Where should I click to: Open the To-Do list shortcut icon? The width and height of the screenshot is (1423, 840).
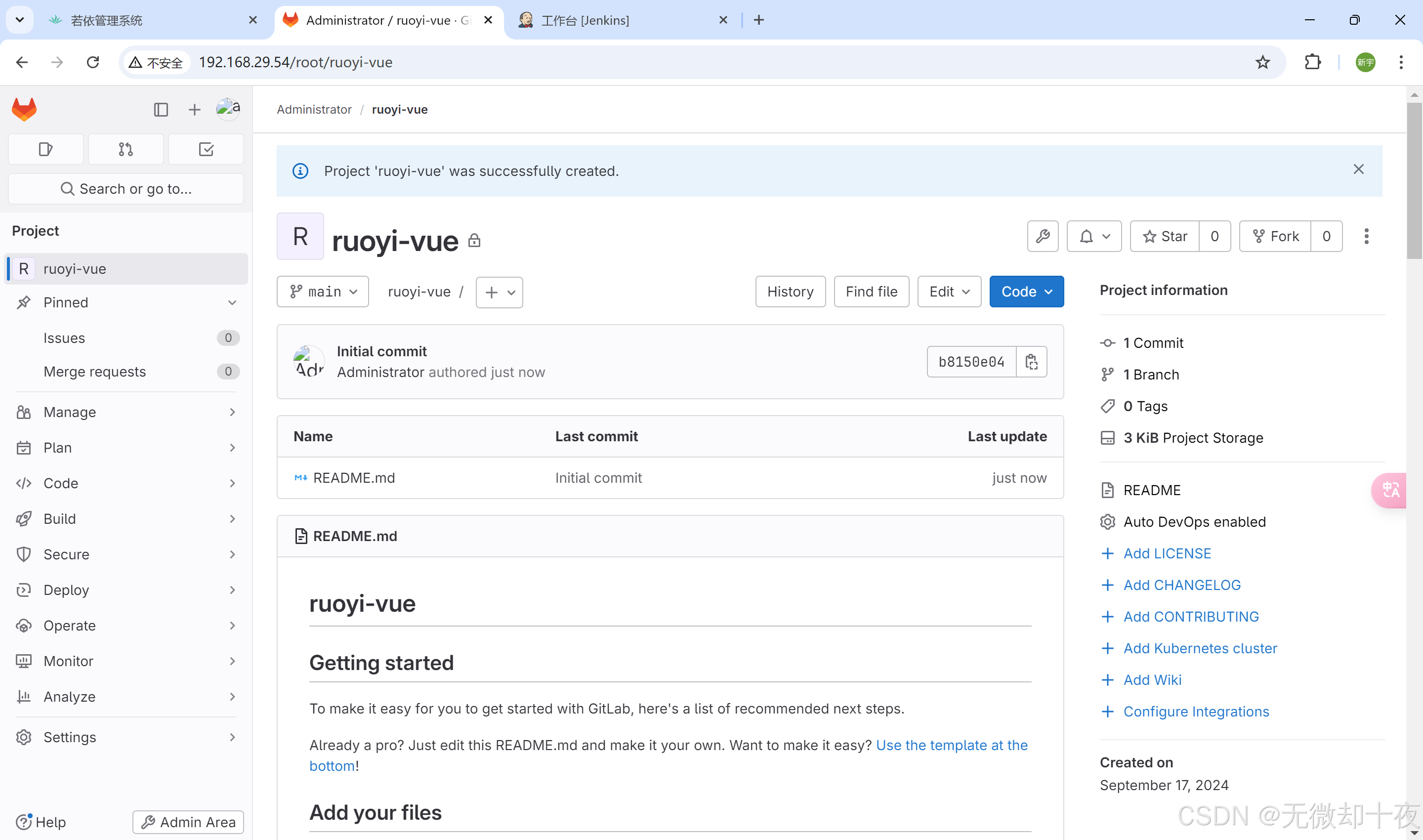(206, 149)
